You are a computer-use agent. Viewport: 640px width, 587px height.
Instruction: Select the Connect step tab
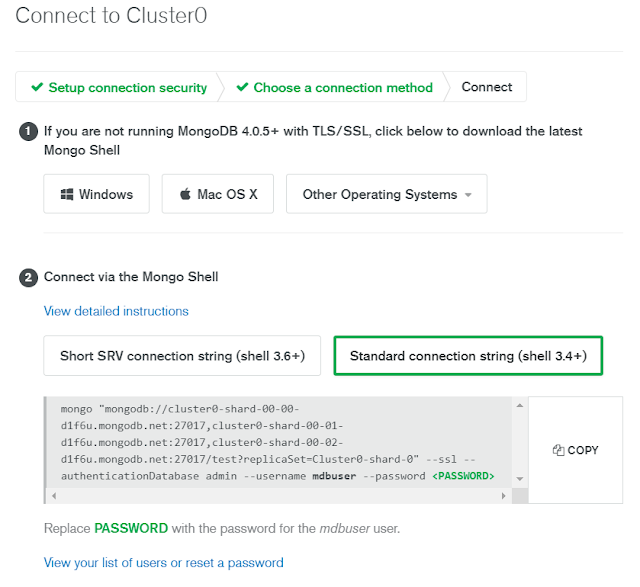tap(487, 88)
